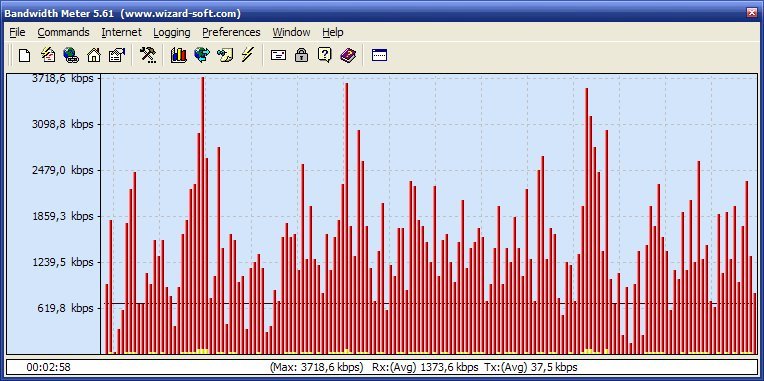764x381 pixels.
Task: Close the Bandwidth Meter window
Action: pos(752,13)
